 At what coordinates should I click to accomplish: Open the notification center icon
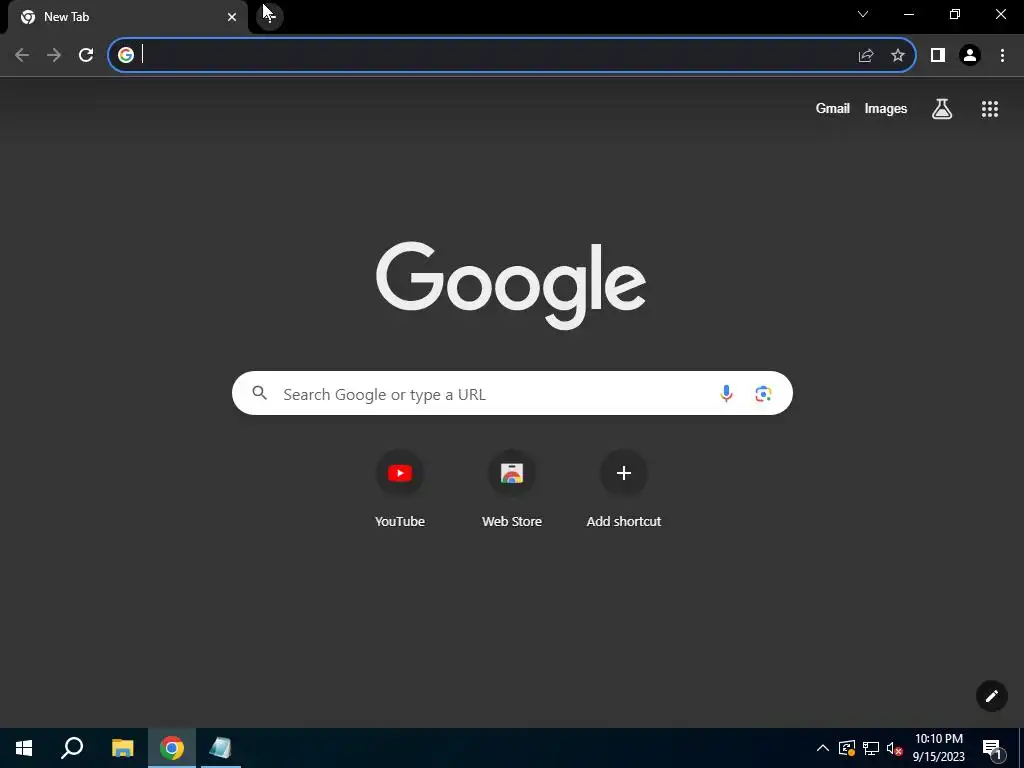point(991,748)
